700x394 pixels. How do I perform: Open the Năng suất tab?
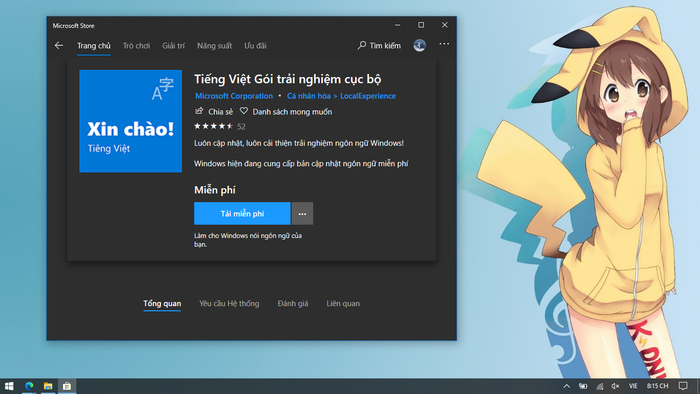point(214,46)
